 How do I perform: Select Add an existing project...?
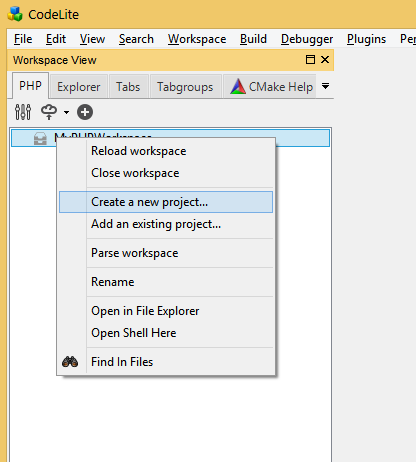click(x=166, y=224)
